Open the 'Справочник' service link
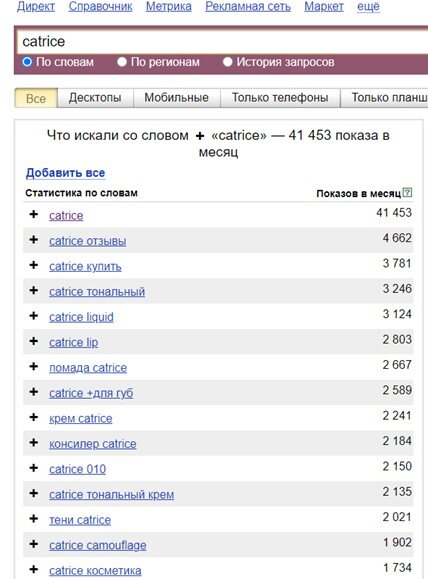The height and width of the screenshot is (579, 428). (x=100, y=6)
